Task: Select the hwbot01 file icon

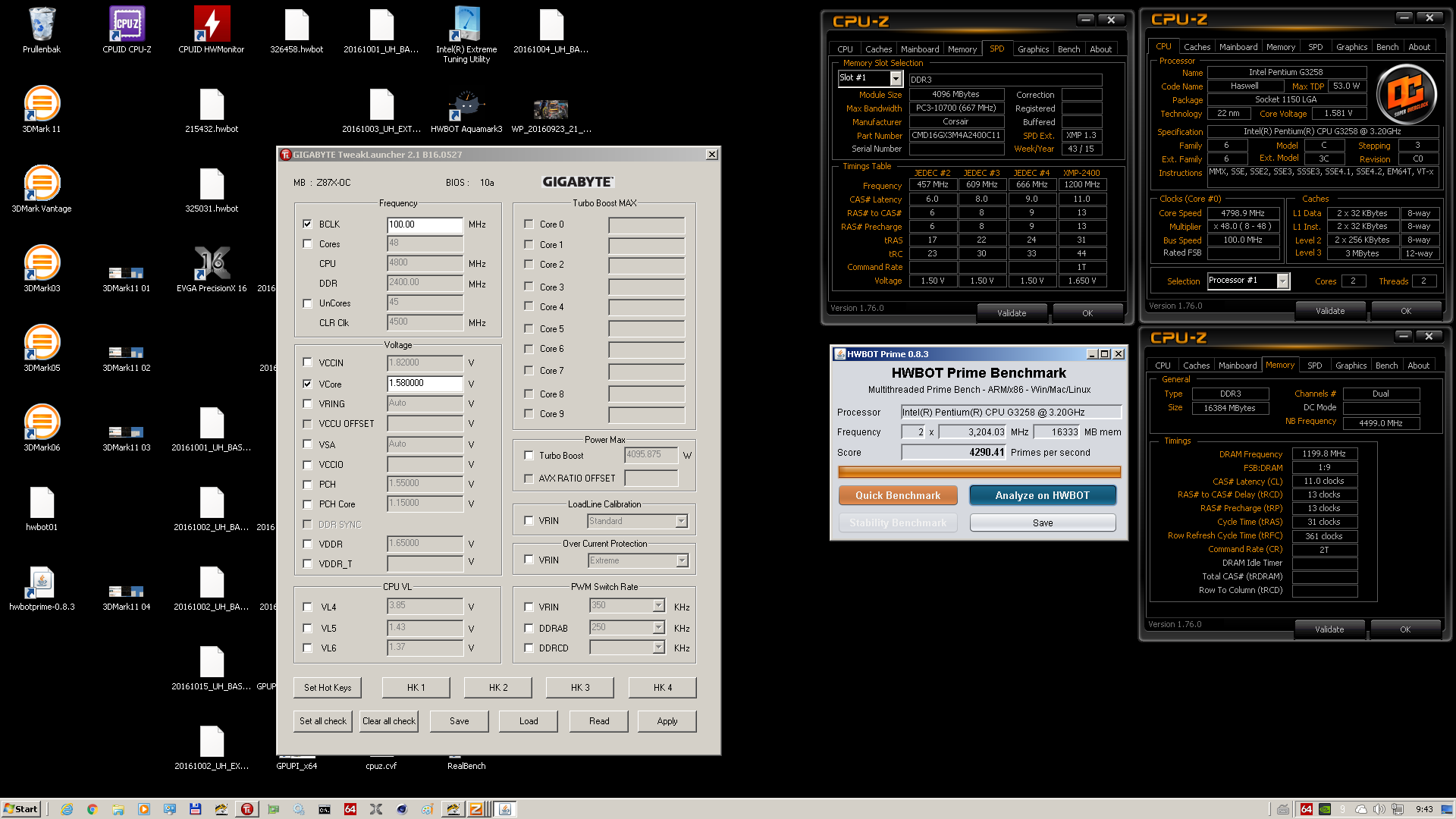Action: point(42,508)
